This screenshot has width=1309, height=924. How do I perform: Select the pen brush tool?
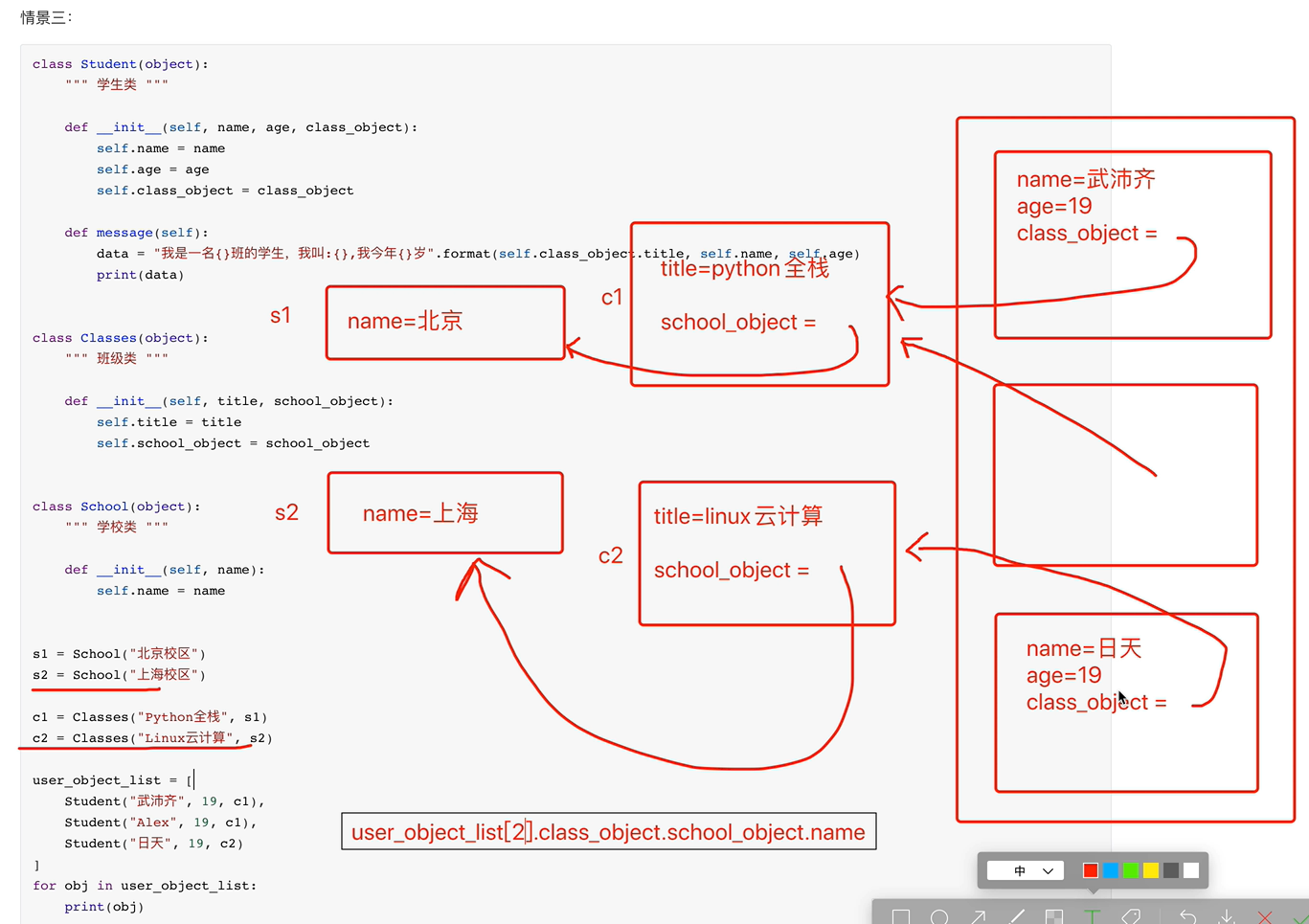pos(1016,917)
